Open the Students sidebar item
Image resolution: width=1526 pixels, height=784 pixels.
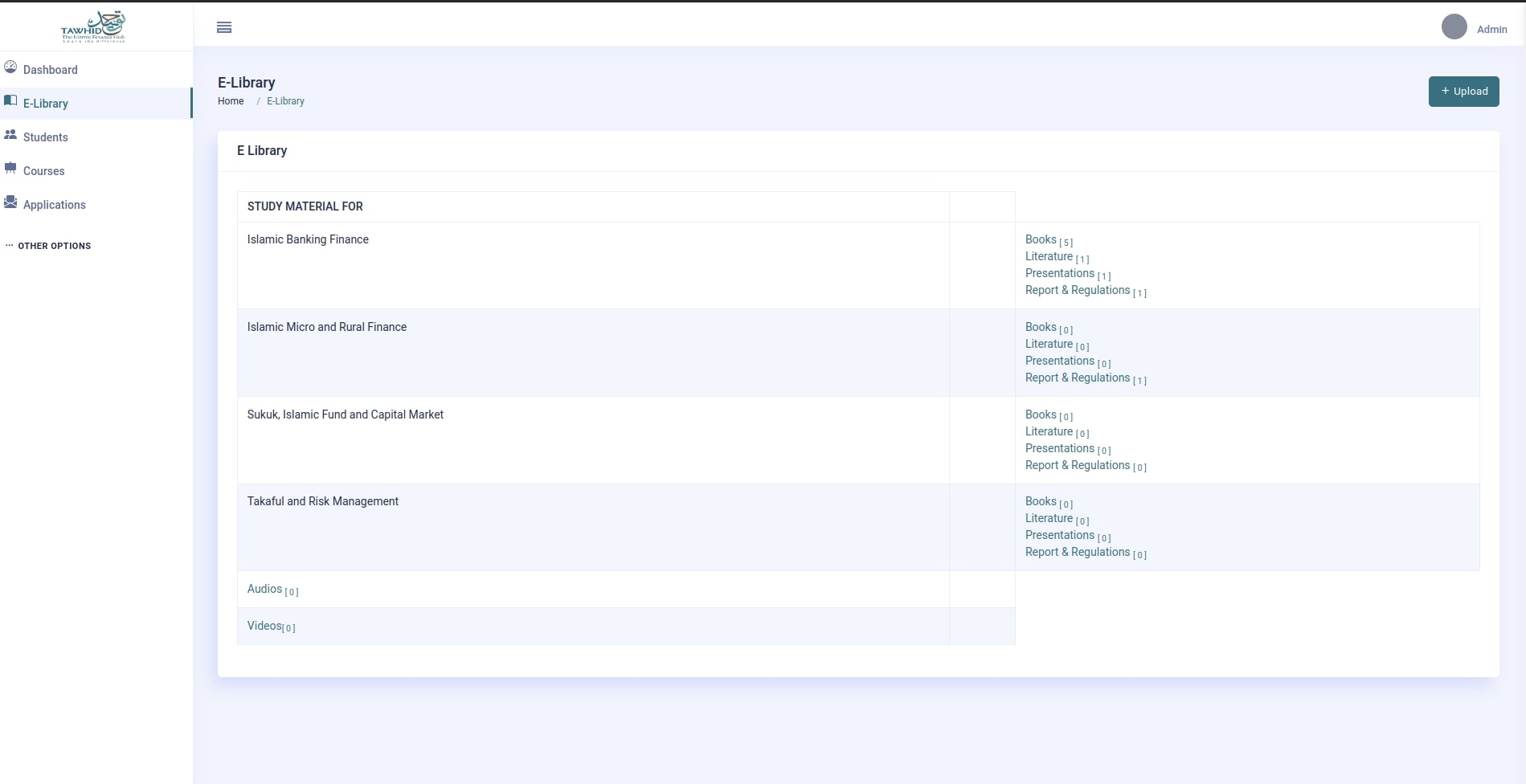[96, 137]
